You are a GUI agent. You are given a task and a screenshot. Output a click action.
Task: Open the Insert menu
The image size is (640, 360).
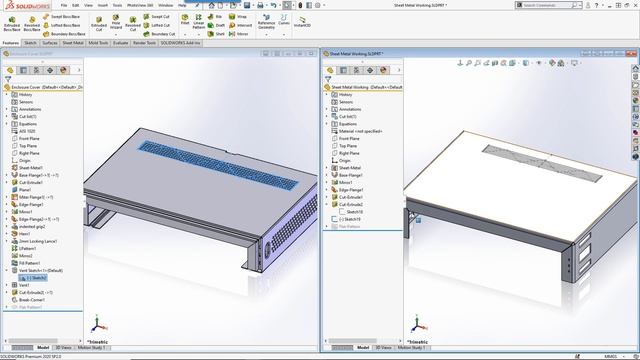click(x=102, y=5)
